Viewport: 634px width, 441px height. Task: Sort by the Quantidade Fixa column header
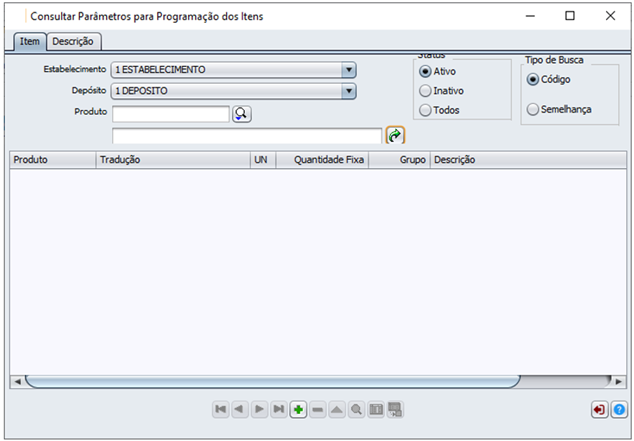[x=329, y=160]
